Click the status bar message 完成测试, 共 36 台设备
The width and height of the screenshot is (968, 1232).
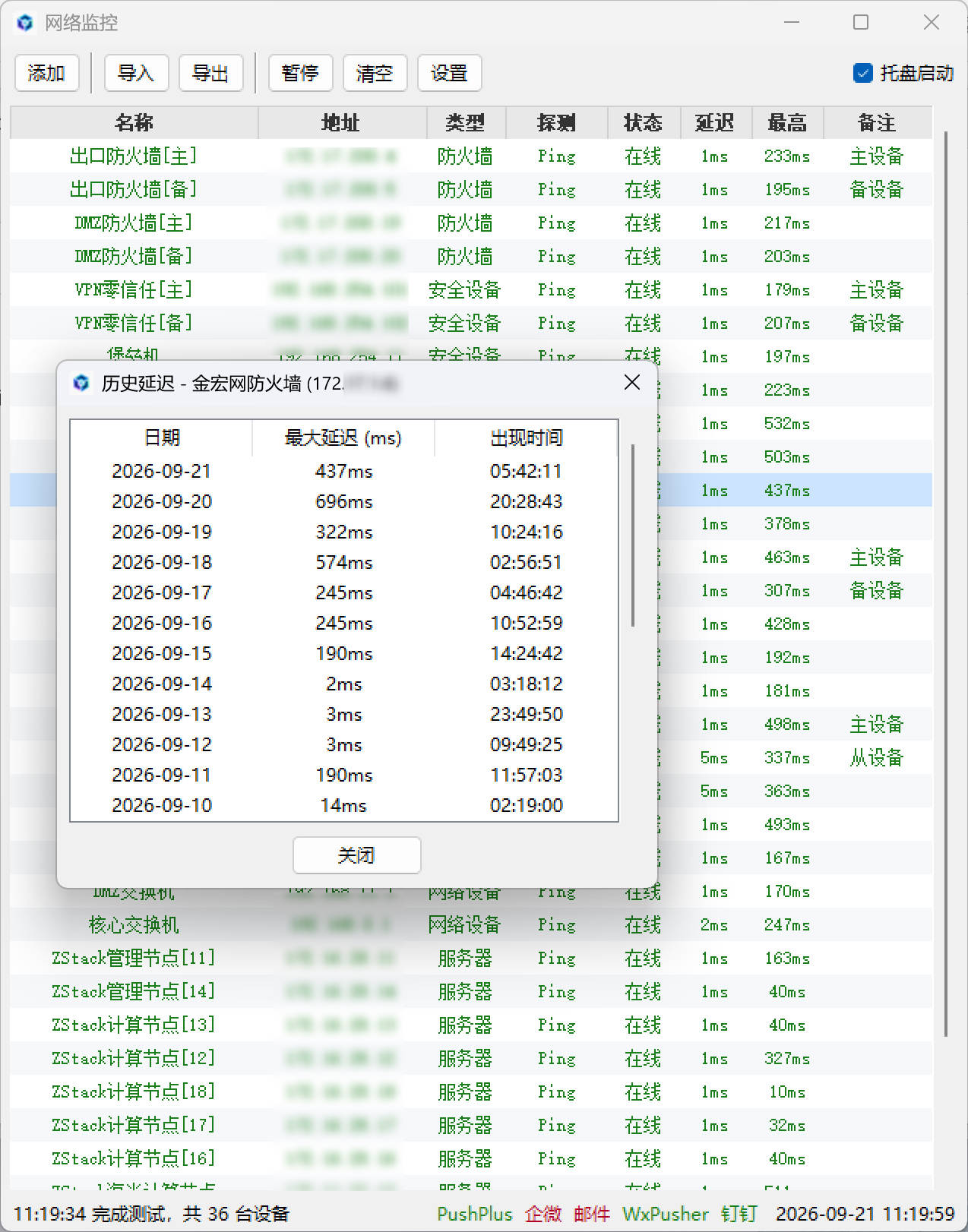190,1214
